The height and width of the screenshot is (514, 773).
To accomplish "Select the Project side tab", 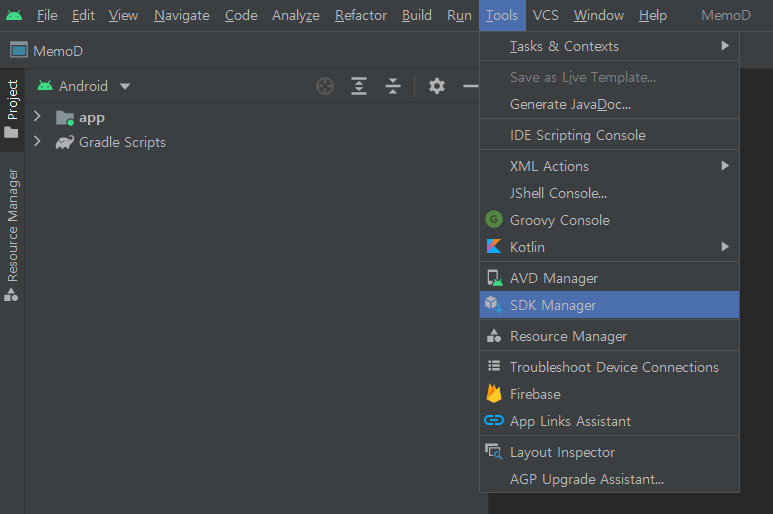I will point(12,109).
